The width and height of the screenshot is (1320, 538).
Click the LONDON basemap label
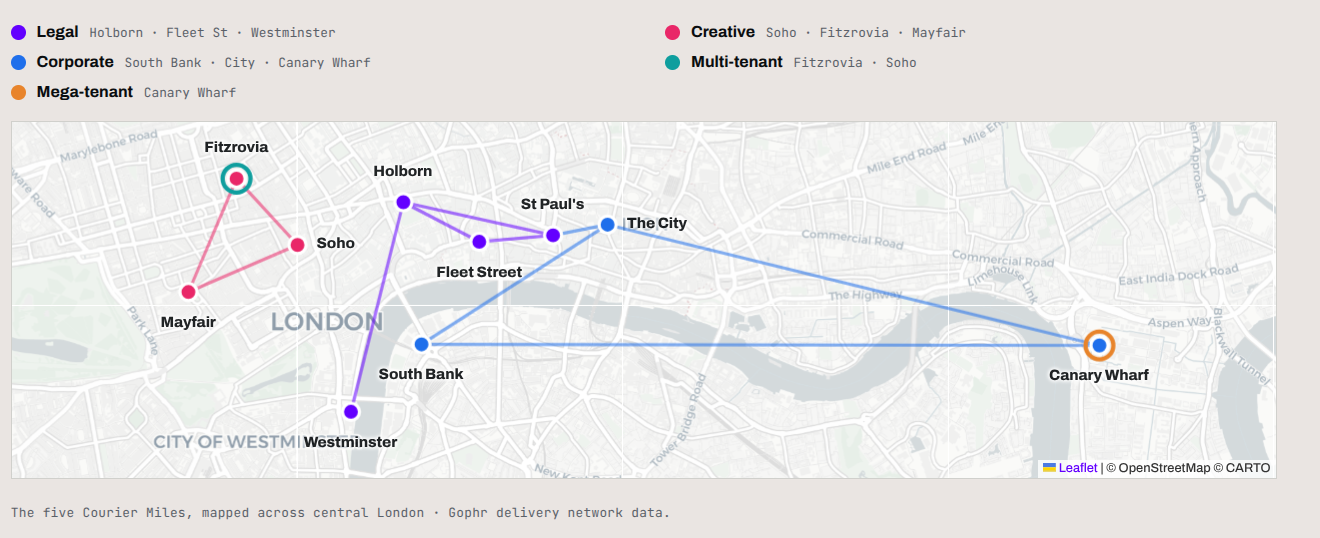point(327,322)
